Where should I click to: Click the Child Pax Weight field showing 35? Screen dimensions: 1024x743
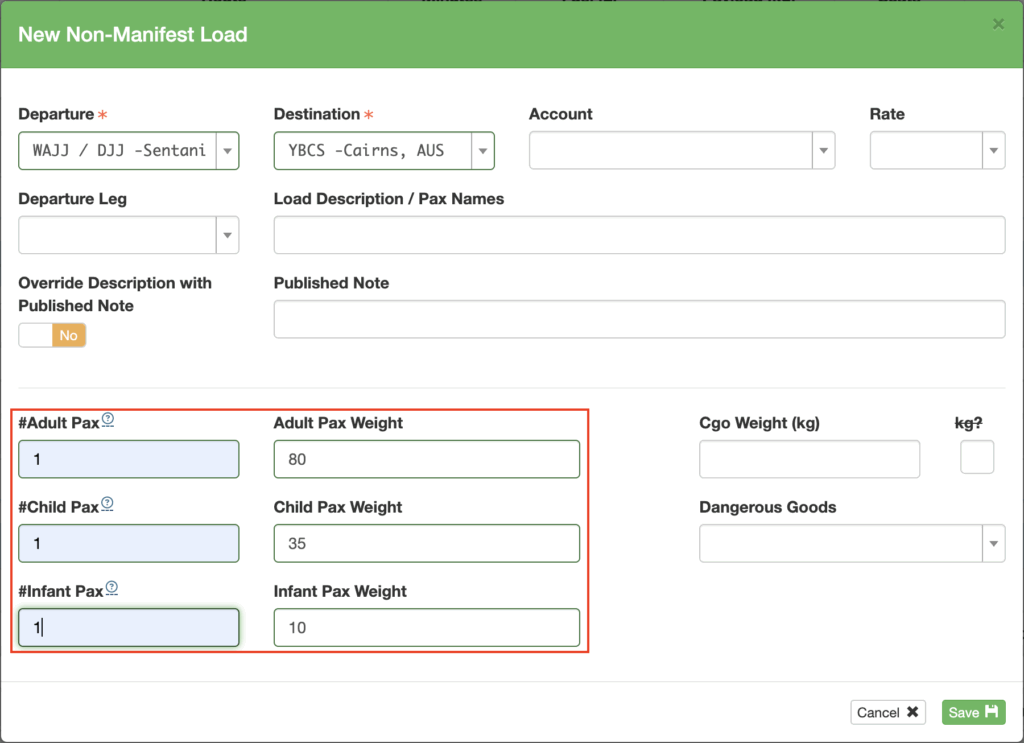tap(426, 543)
